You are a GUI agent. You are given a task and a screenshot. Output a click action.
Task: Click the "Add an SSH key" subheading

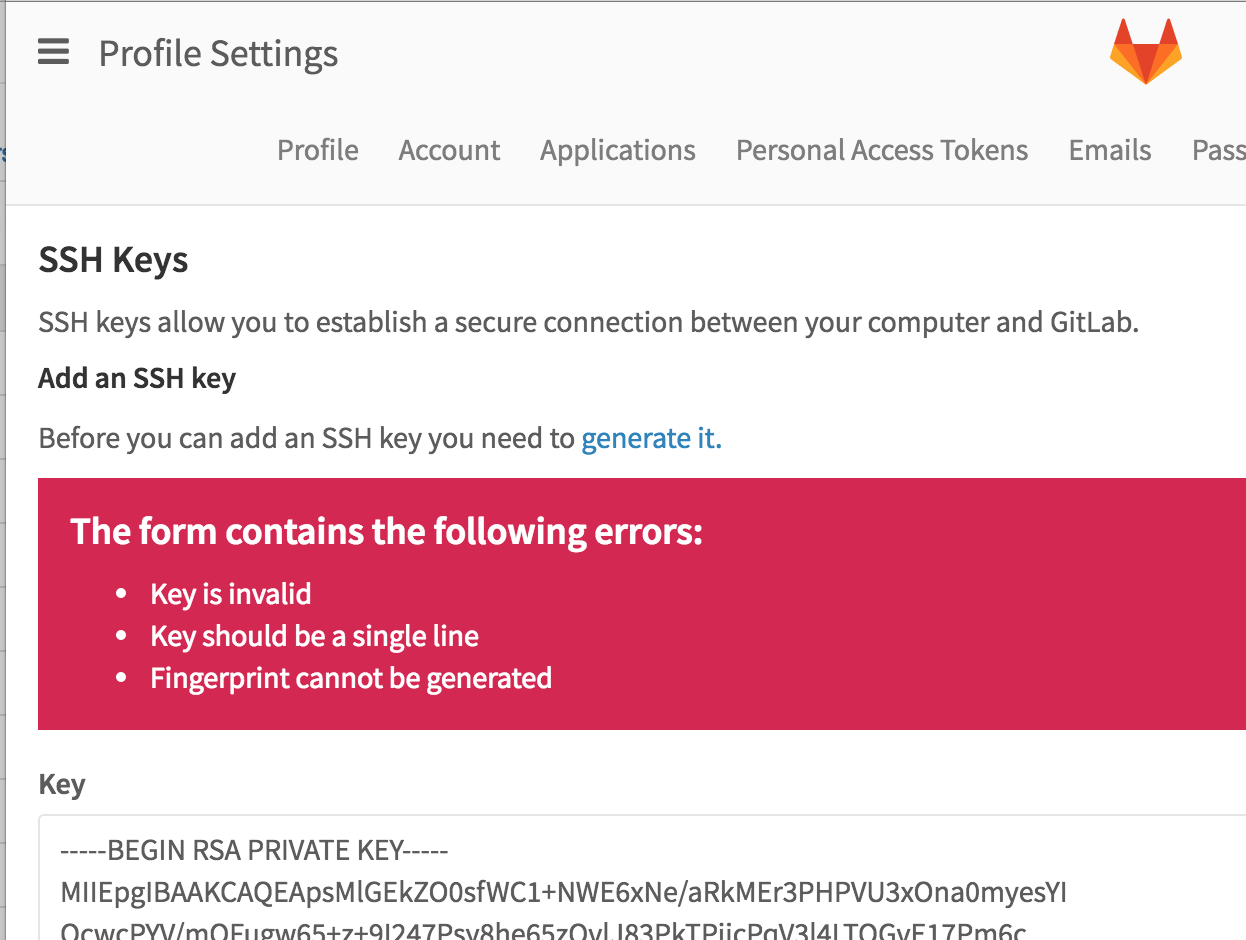(137, 379)
